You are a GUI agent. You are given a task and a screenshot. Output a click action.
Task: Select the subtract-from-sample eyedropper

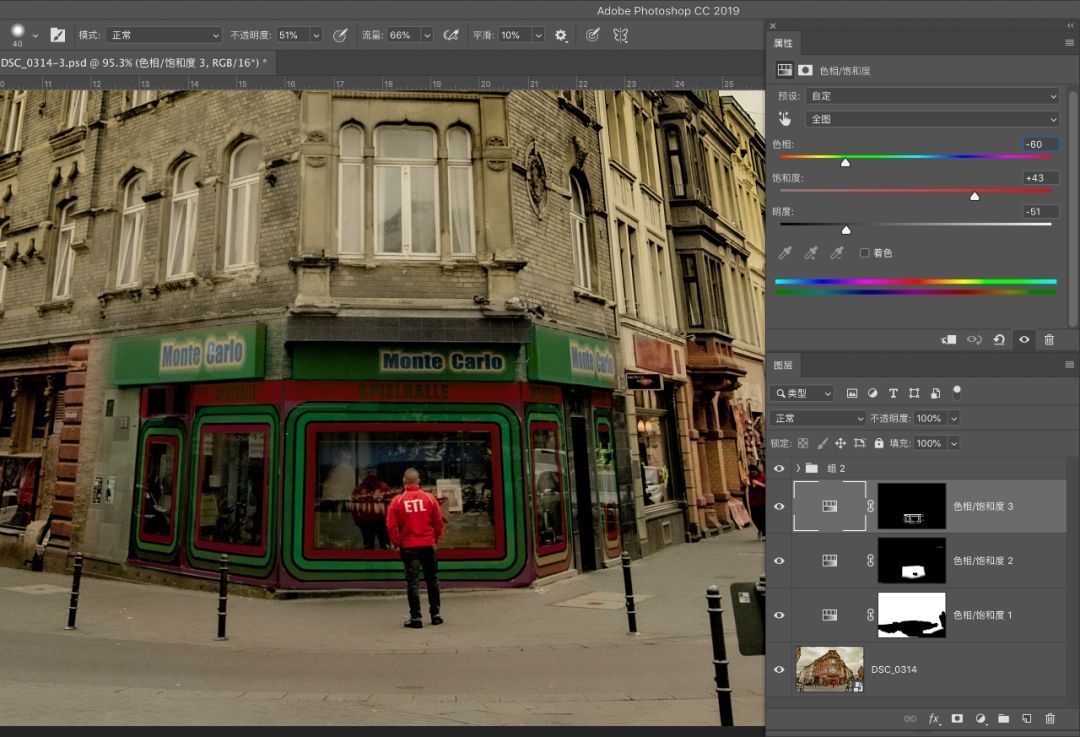pyautogui.click(x=837, y=253)
